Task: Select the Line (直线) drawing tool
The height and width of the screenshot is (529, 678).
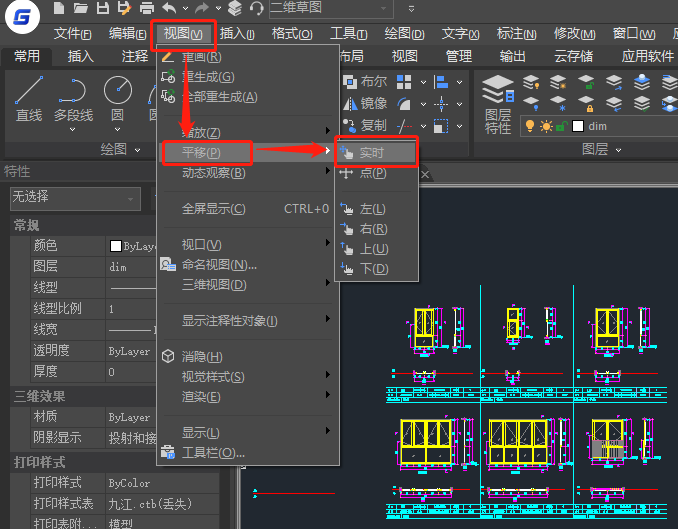Action: coord(29,97)
